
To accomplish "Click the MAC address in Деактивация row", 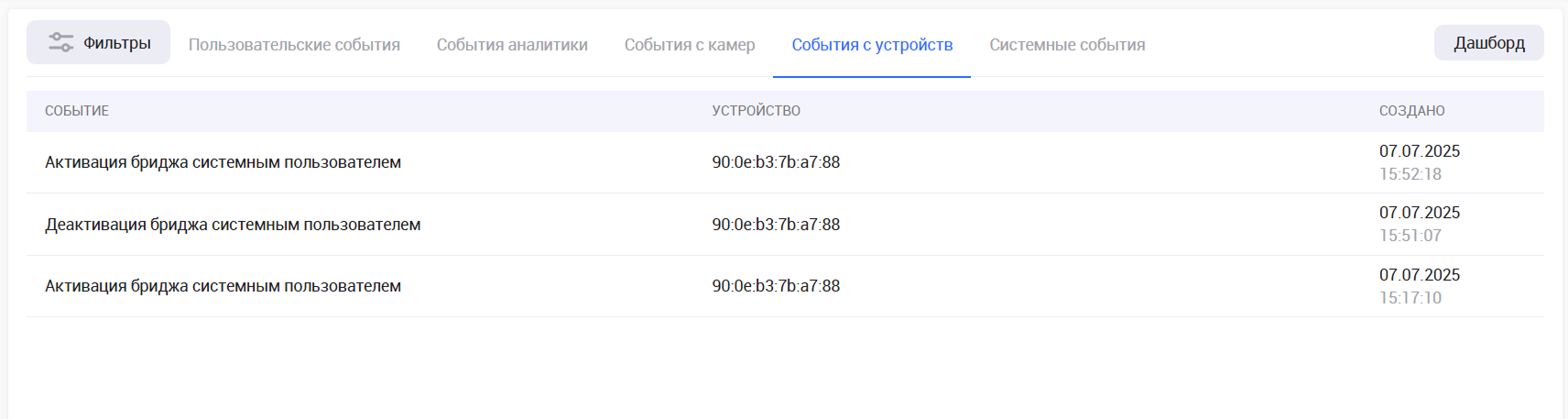I will point(776,225).
